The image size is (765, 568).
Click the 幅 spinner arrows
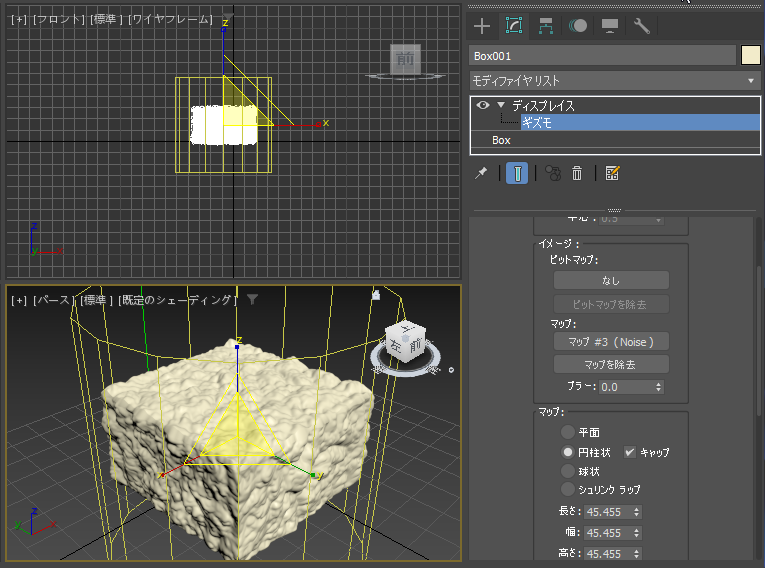(x=636, y=533)
